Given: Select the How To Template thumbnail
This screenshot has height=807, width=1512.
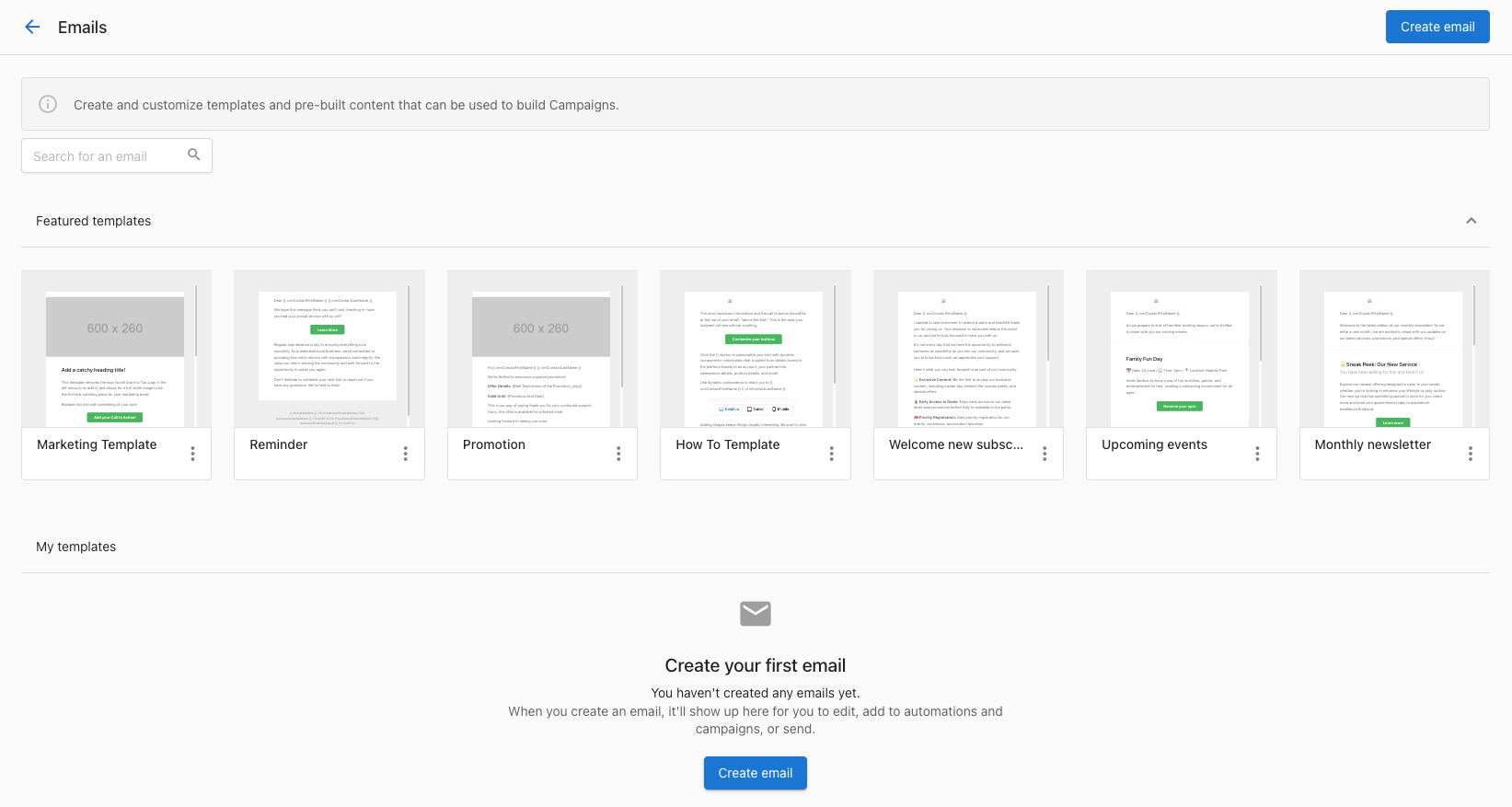Looking at the screenshot, I should coord(755,349).
